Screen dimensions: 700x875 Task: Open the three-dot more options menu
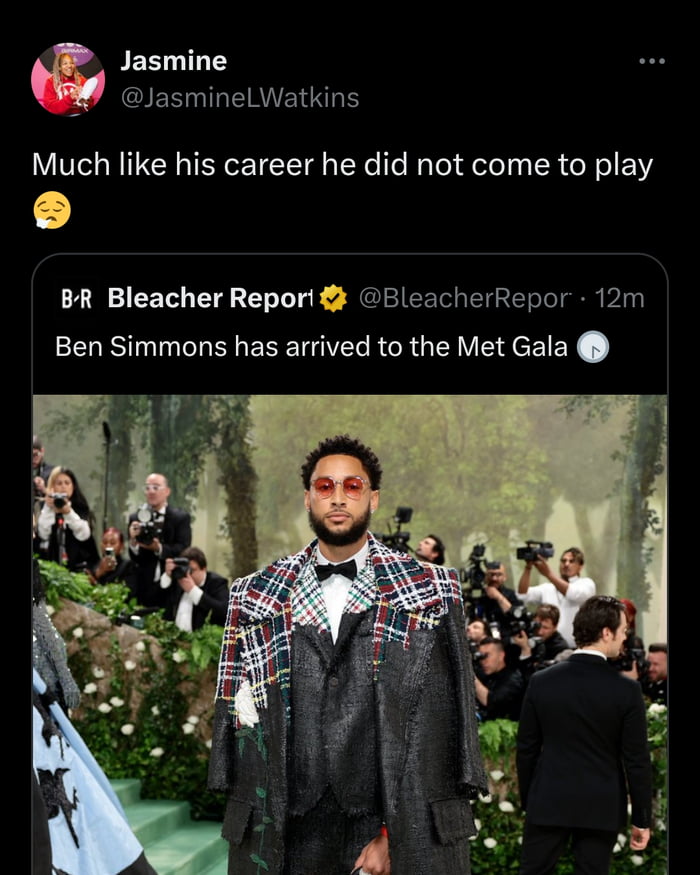pyautogui.click(x=651, y=62)
